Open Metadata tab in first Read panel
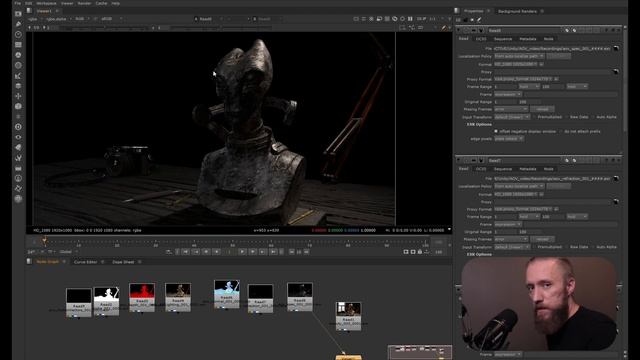 [527, 39]
